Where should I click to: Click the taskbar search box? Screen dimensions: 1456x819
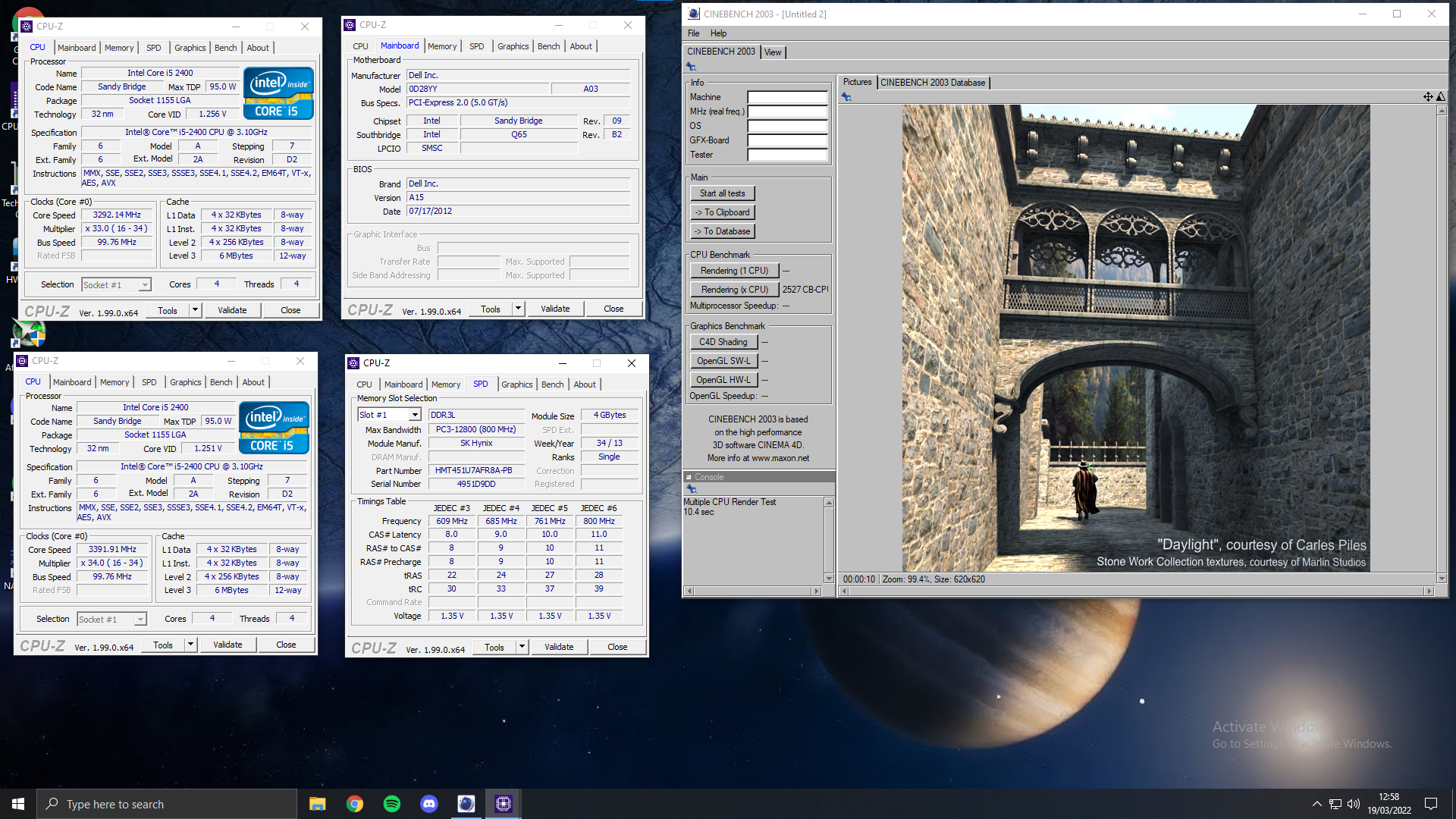coord(167,804)
